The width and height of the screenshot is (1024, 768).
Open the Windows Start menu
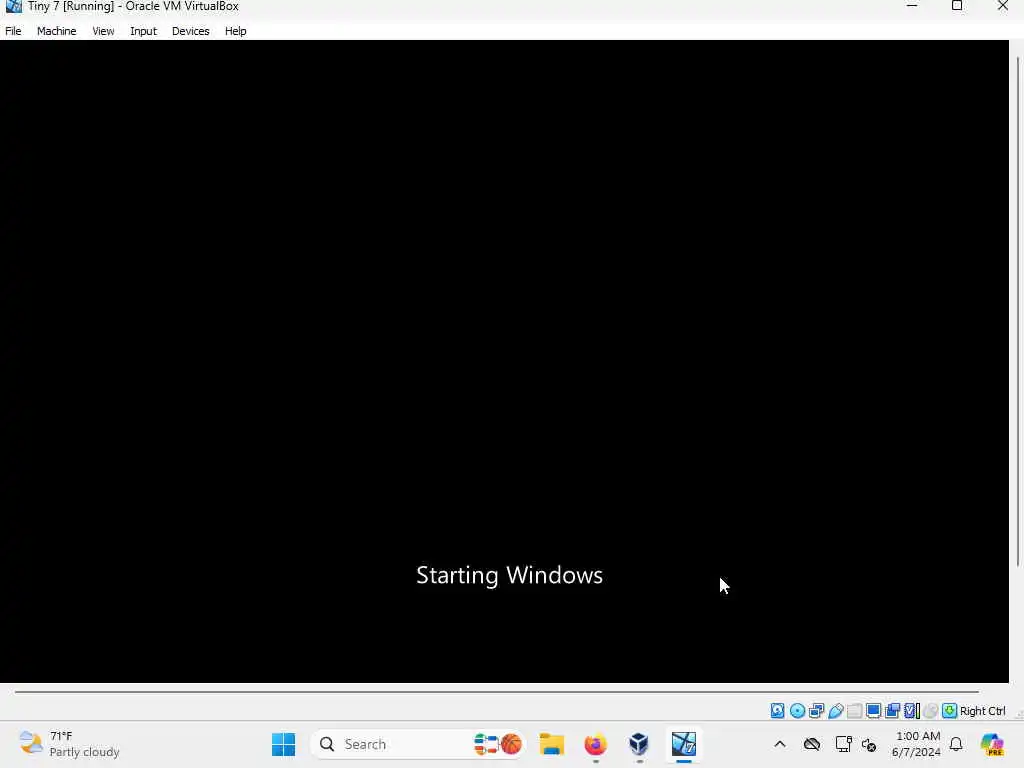(283, 744)
